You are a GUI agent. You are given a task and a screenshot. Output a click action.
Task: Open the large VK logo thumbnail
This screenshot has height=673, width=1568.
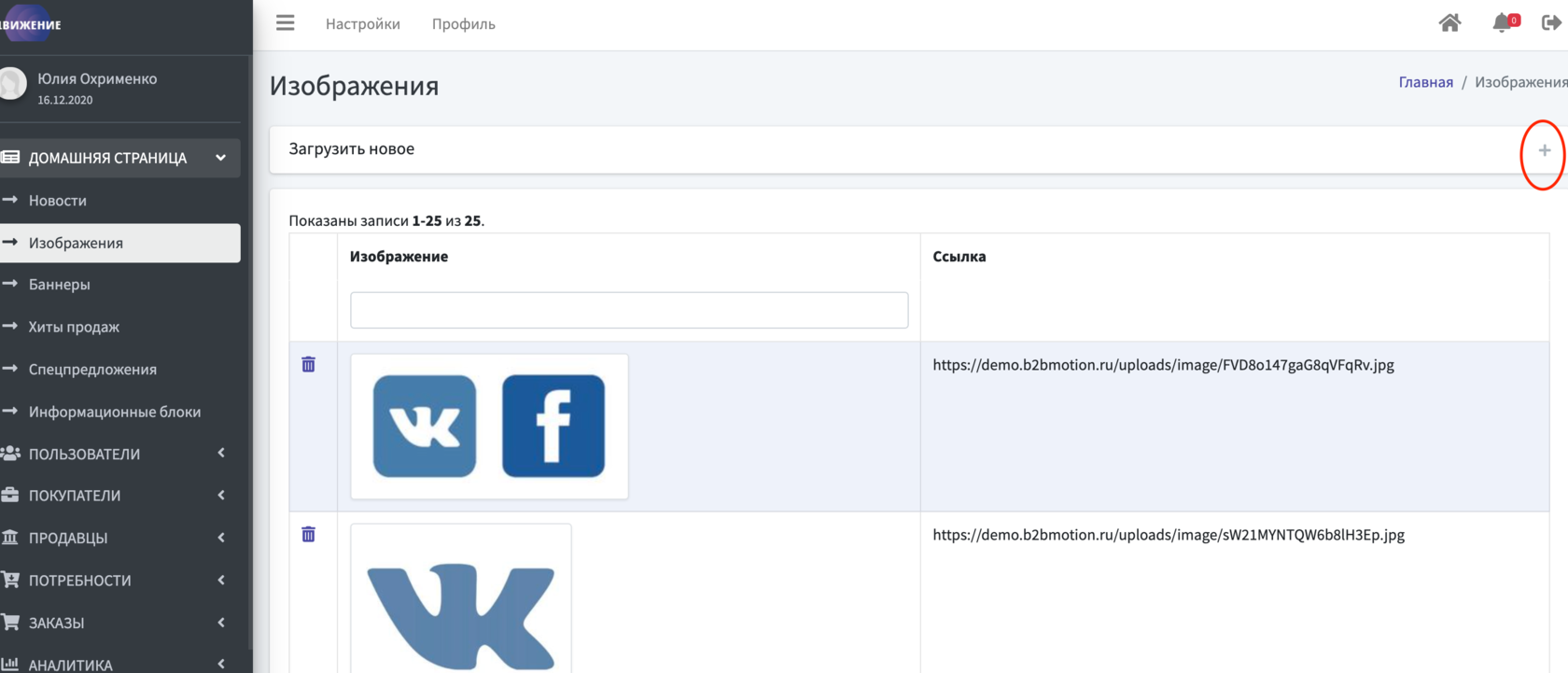461,598
